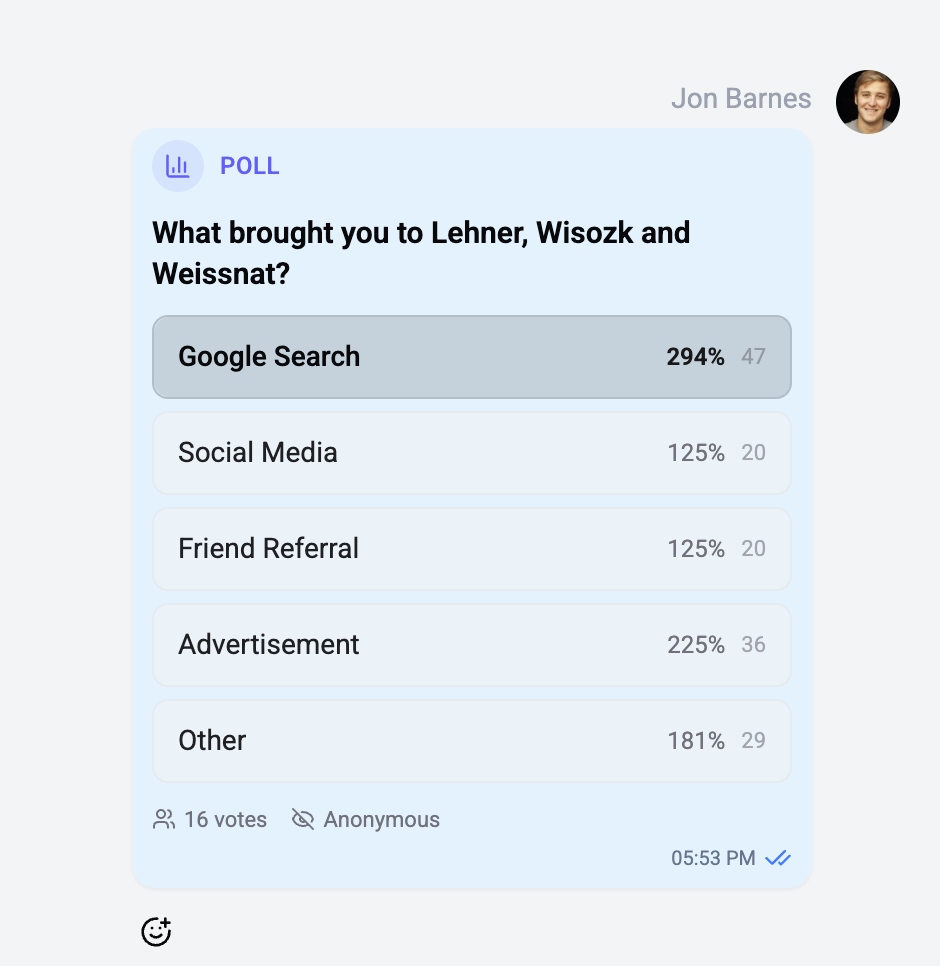Expand the poll question details
The width and height of the screenshot is (940, 966).
pos(420,252)
